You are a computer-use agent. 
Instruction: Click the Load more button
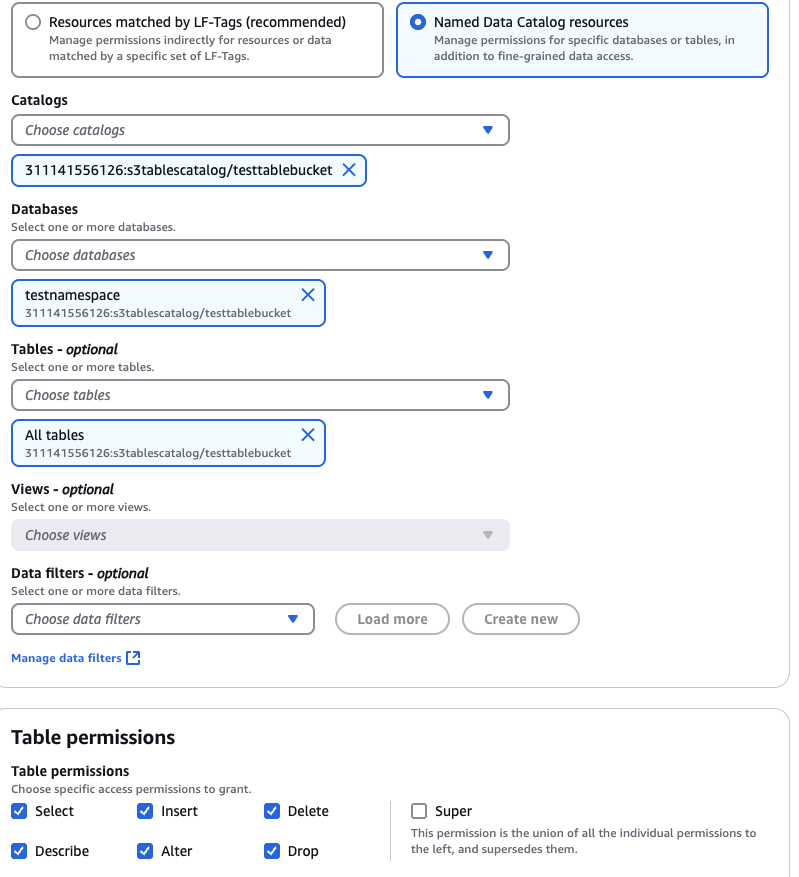392,619
